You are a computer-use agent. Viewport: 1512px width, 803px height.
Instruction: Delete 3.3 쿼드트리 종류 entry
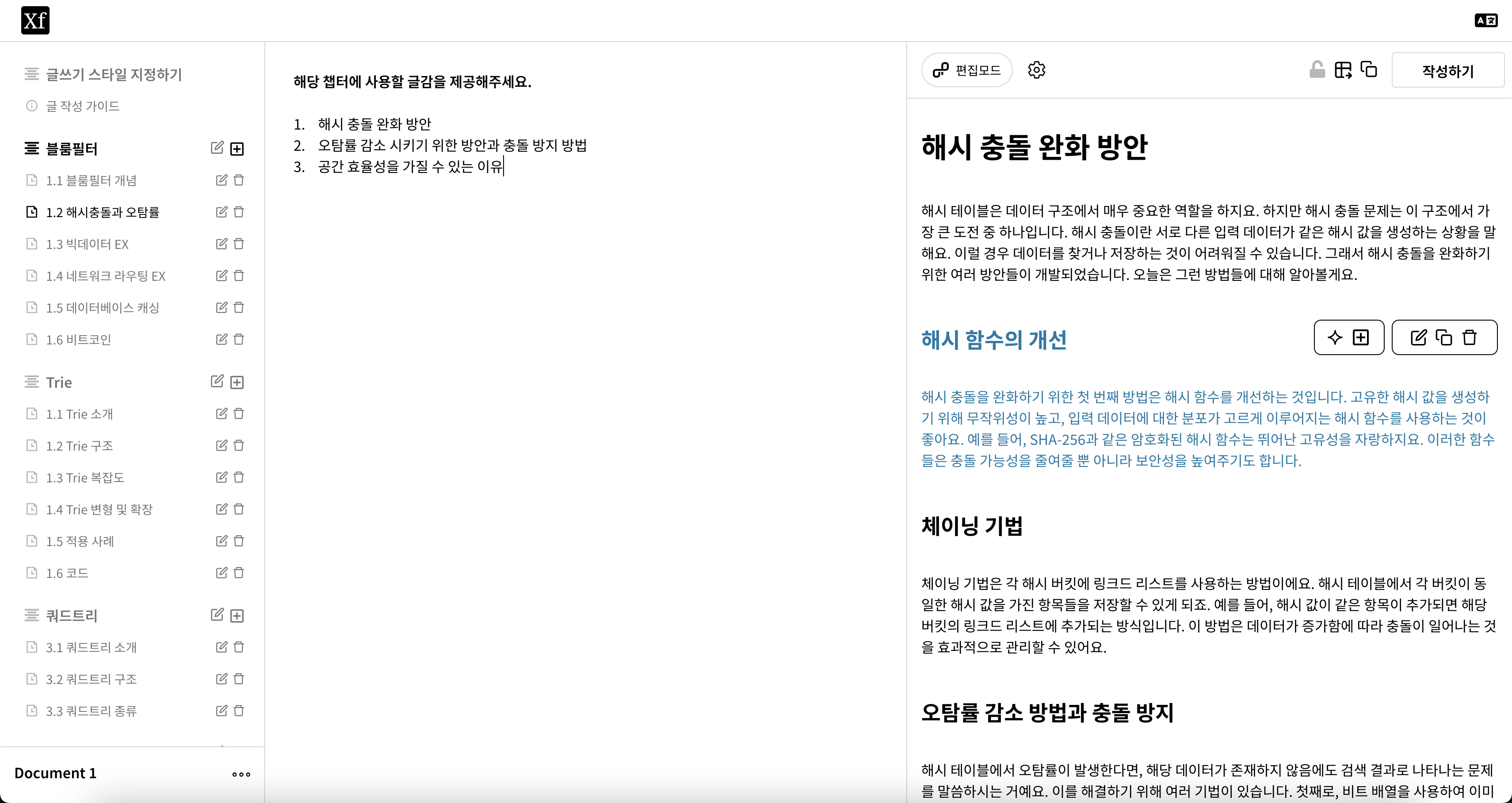(x=239, y=711)
